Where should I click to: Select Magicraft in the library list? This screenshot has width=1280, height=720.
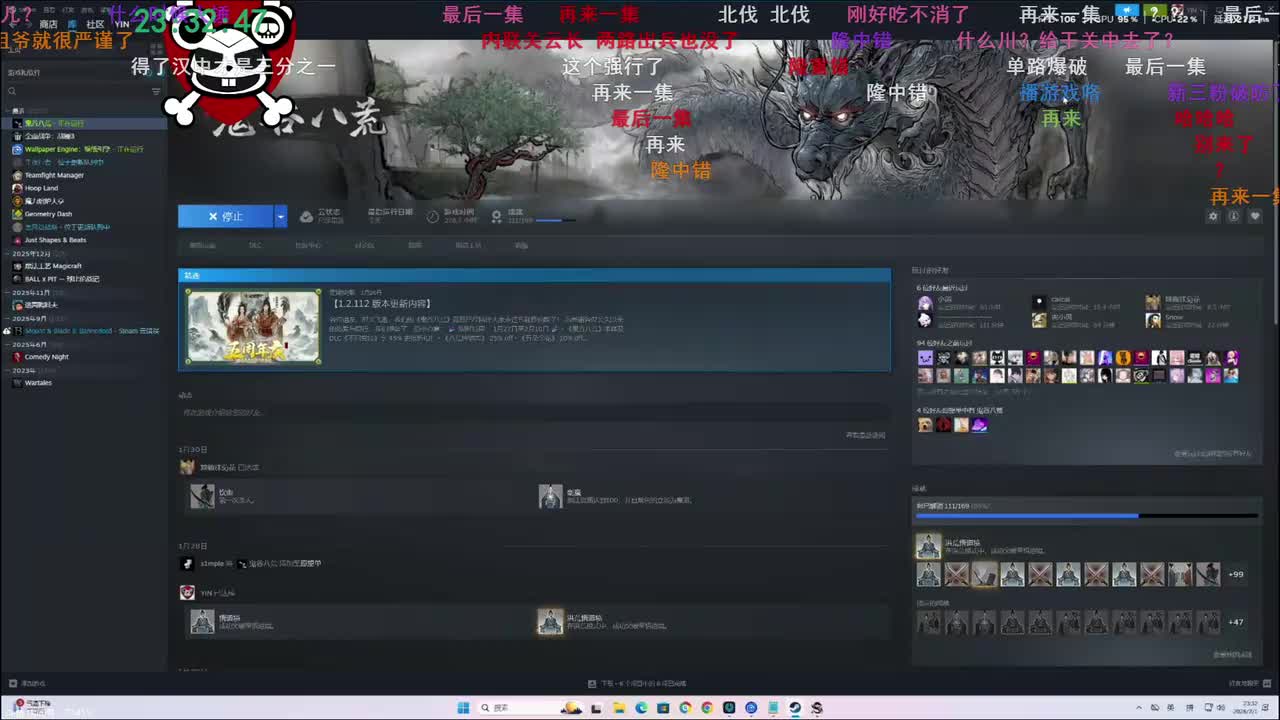tap(53, 266)
